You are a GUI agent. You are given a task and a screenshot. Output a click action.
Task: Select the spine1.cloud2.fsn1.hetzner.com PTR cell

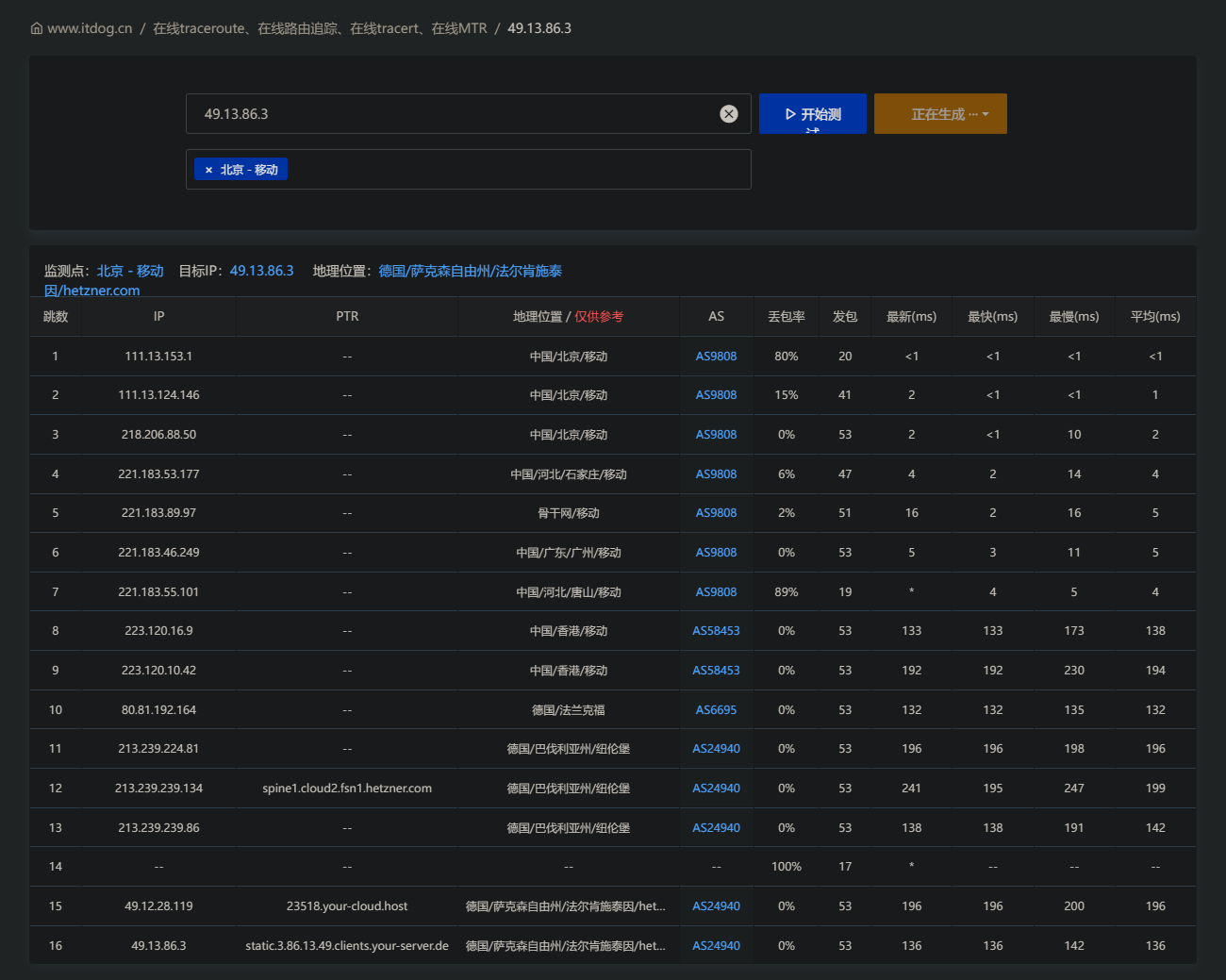point(347,789)
